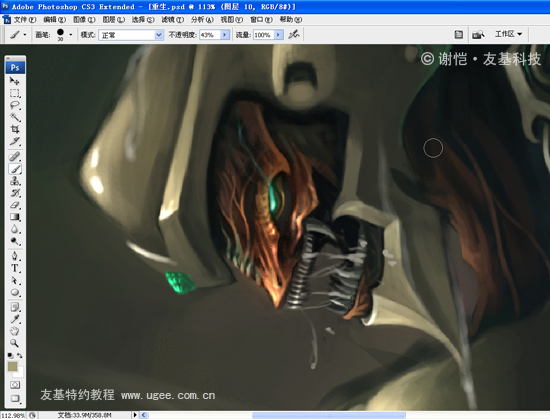Select the Zoom tool
This screenshot has height=419, width=550.
tap(15, 343)
